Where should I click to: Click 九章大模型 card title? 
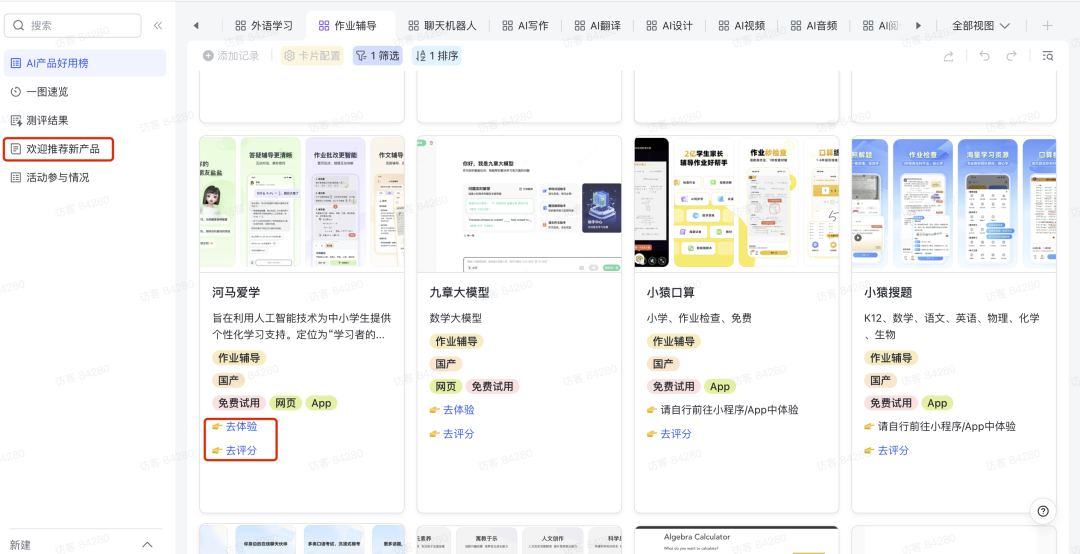(x=459, y=293)
